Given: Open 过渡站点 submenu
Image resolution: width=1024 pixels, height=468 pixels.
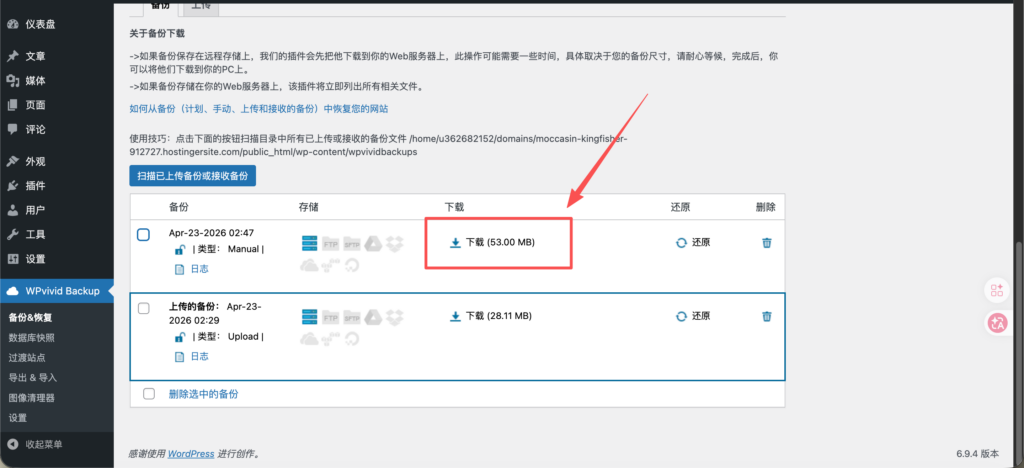Looking at the screenshot, I should [27, 358].
